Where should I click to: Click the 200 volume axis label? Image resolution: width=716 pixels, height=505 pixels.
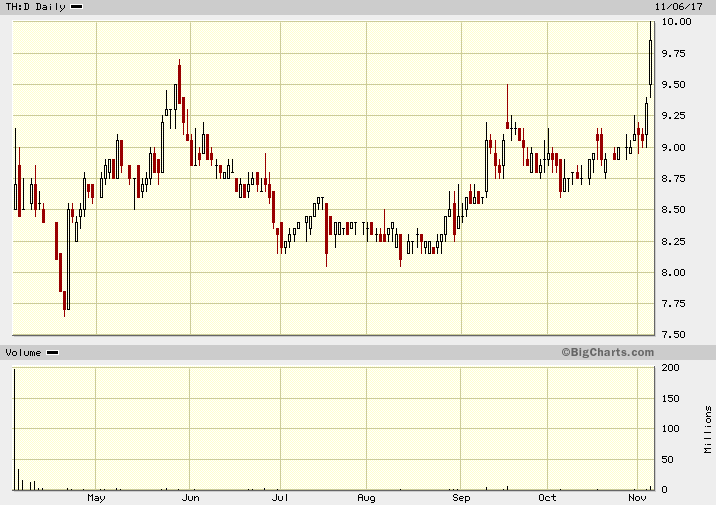pyautogui.click(x=670, y=368)
